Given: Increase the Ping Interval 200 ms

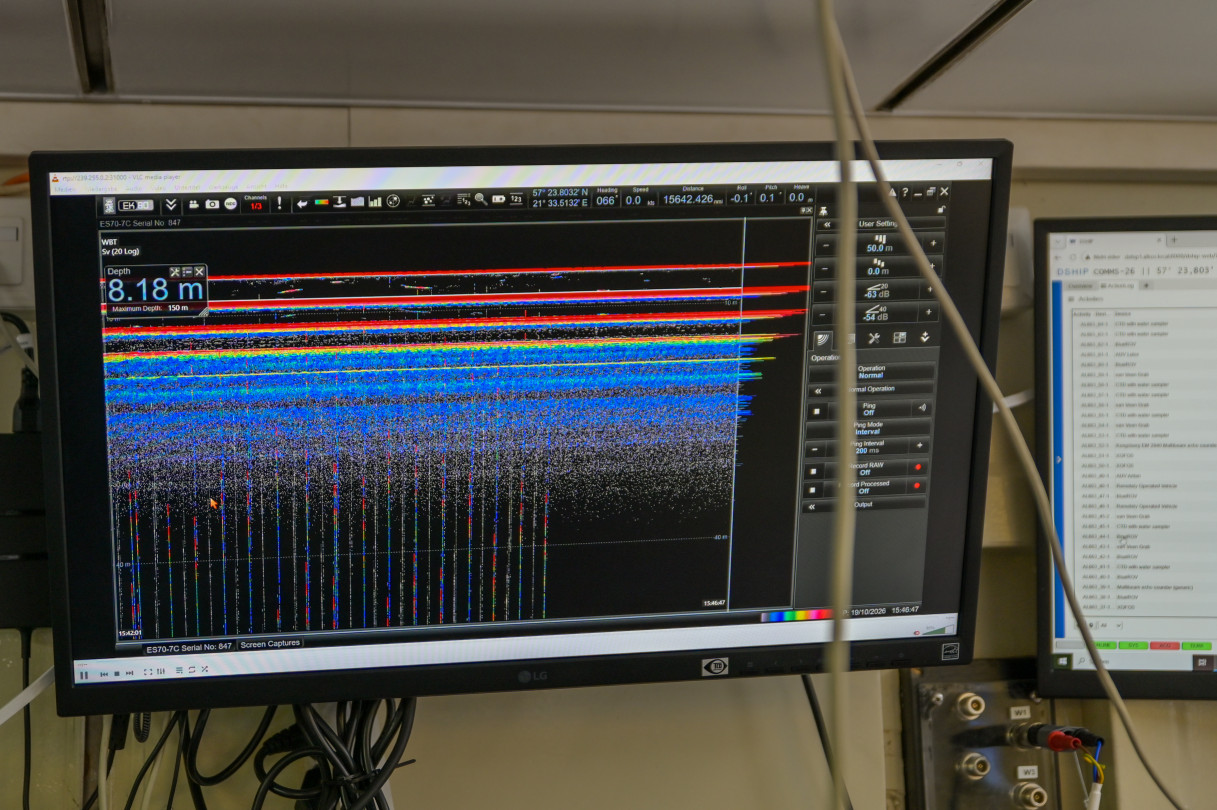Looking at the screenshot, I should pos(920,445).
